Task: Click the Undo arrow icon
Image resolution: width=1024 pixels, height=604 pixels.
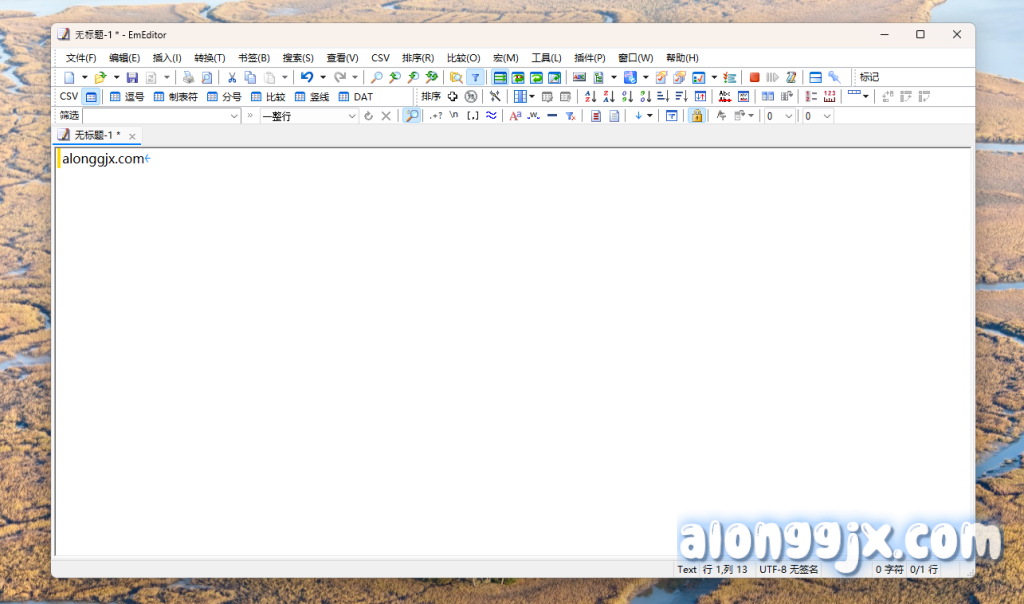Action: pos(306,77)
